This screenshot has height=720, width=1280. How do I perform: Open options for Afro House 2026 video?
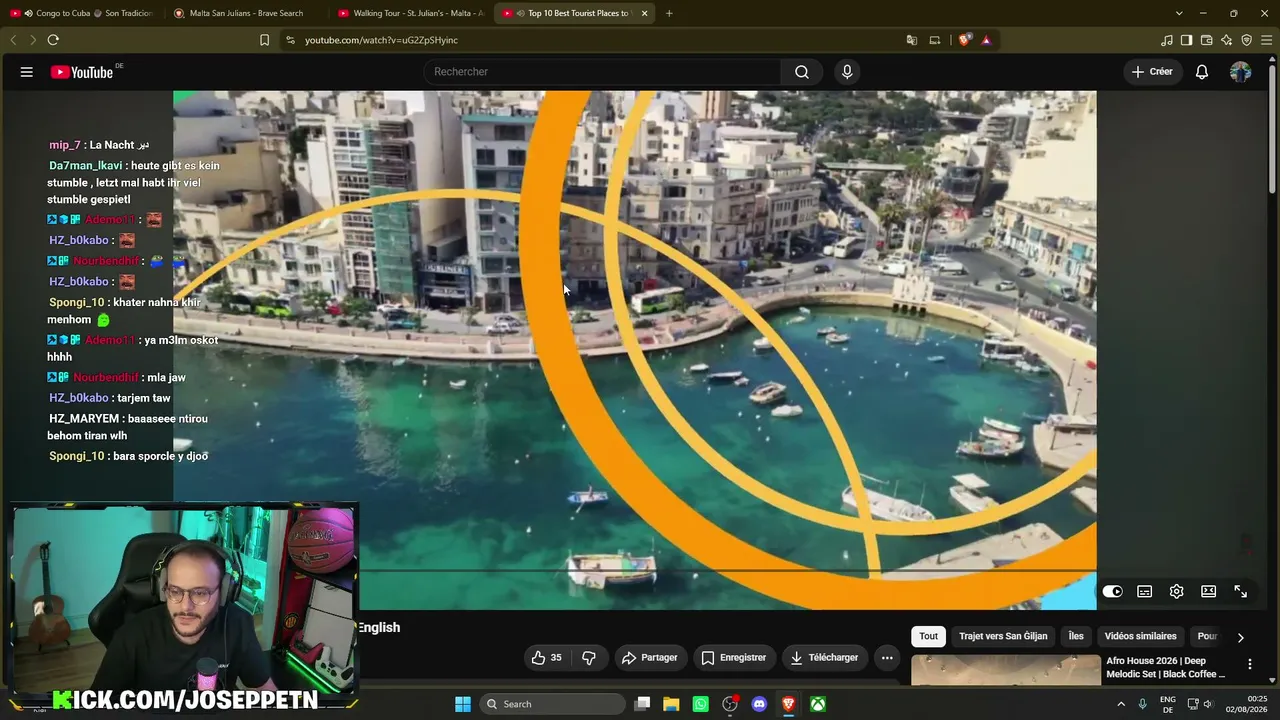tap(1249, 664)
